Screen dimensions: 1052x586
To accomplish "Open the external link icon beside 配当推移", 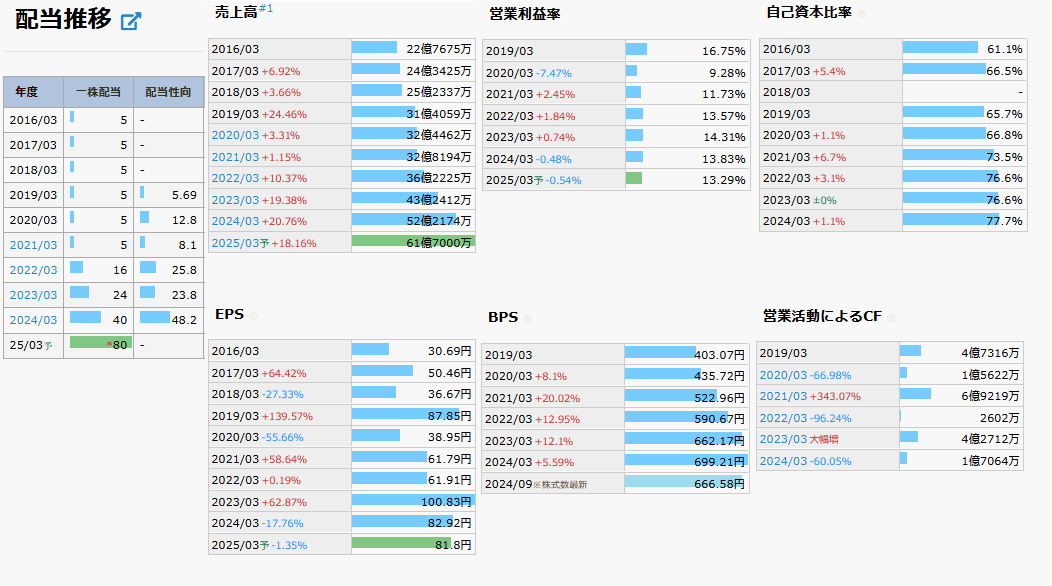I will click(130, 21).
